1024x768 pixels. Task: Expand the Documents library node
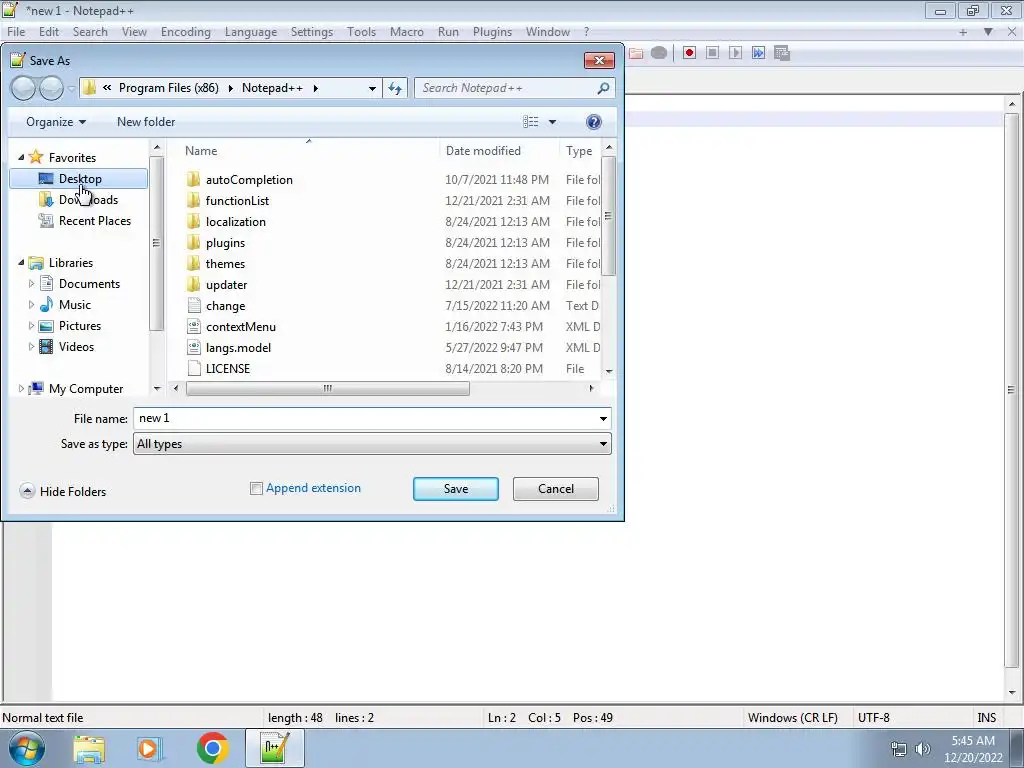31,283
